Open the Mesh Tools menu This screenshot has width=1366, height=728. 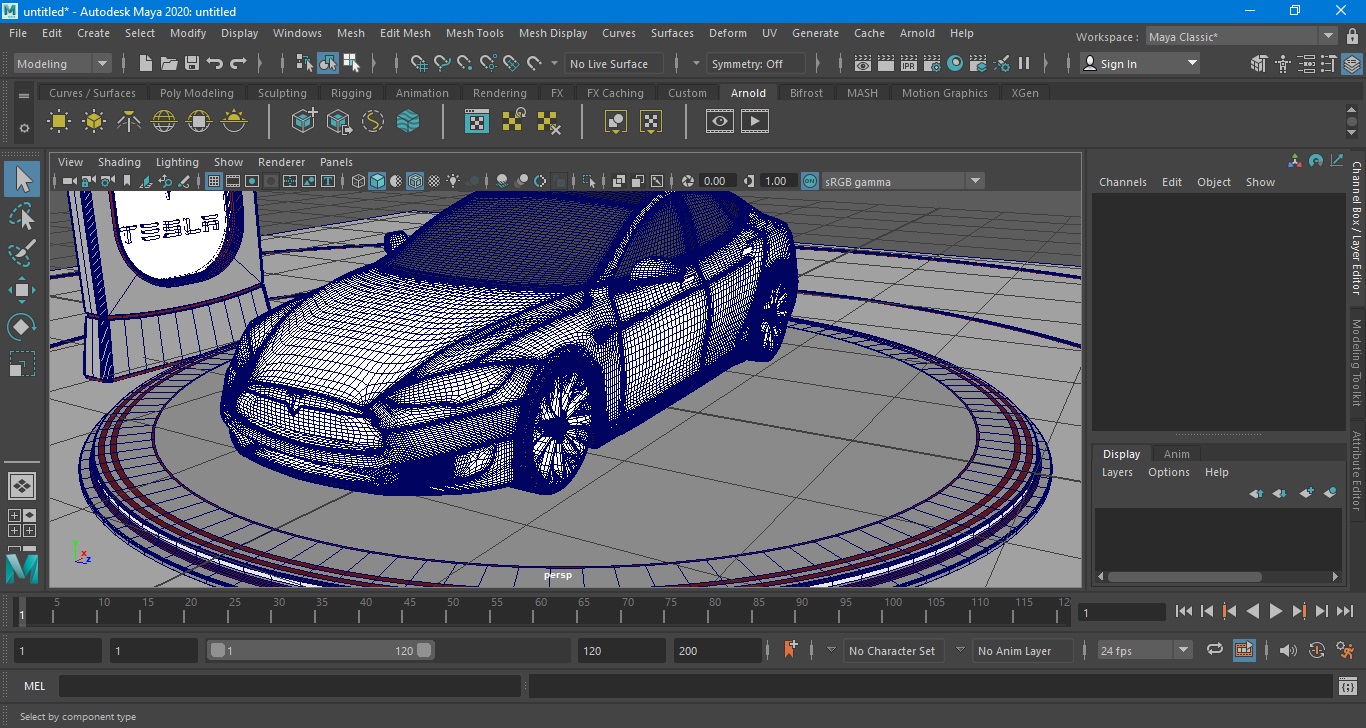(474, 33)
